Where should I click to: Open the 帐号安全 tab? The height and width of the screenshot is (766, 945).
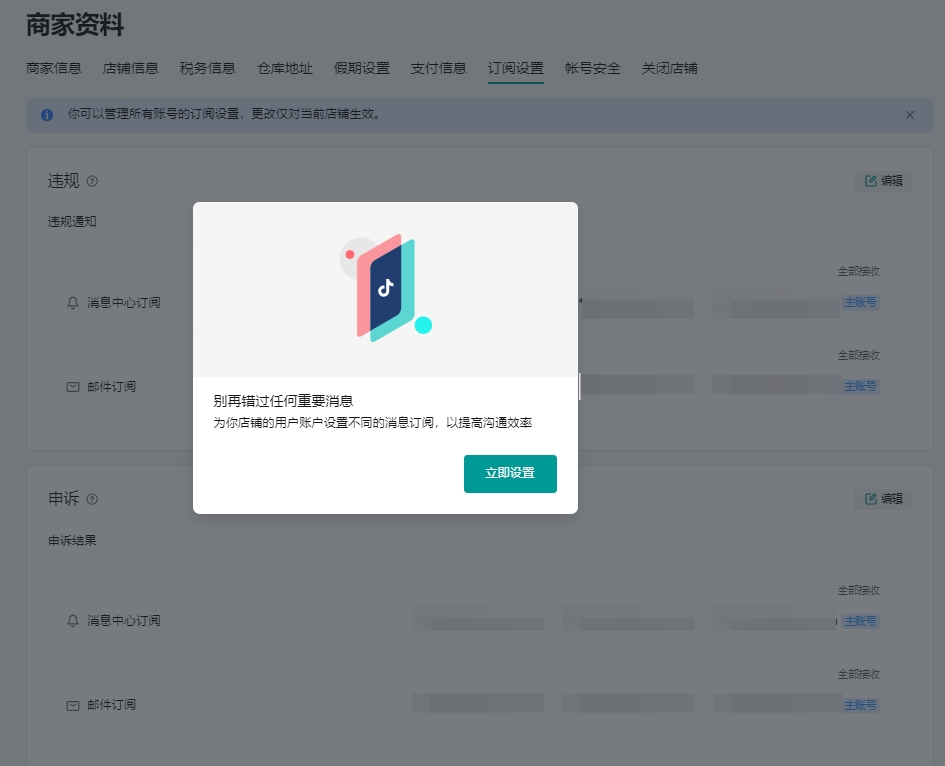[x=593, y=69]
